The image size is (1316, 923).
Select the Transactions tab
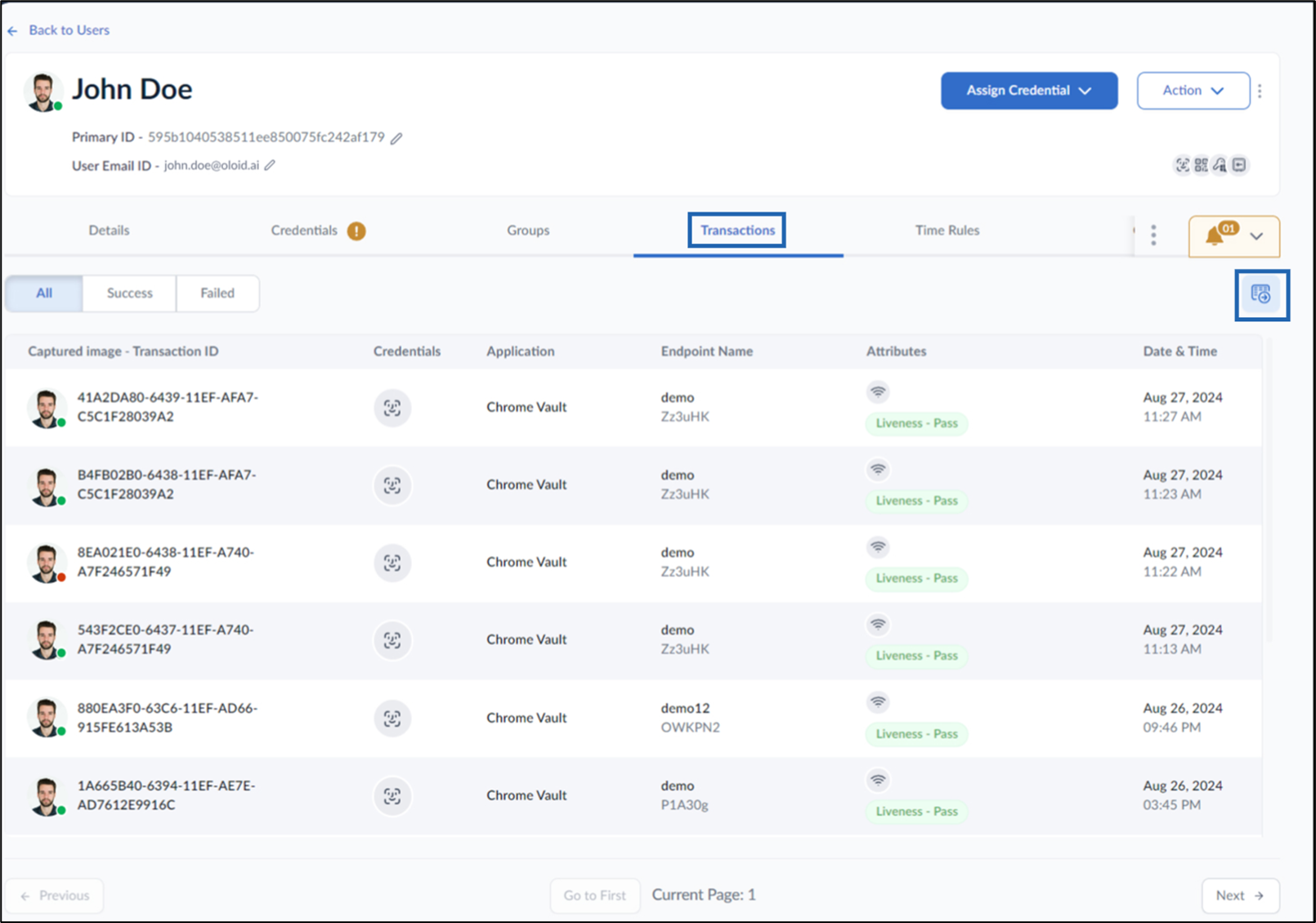(x=737, y=231)
